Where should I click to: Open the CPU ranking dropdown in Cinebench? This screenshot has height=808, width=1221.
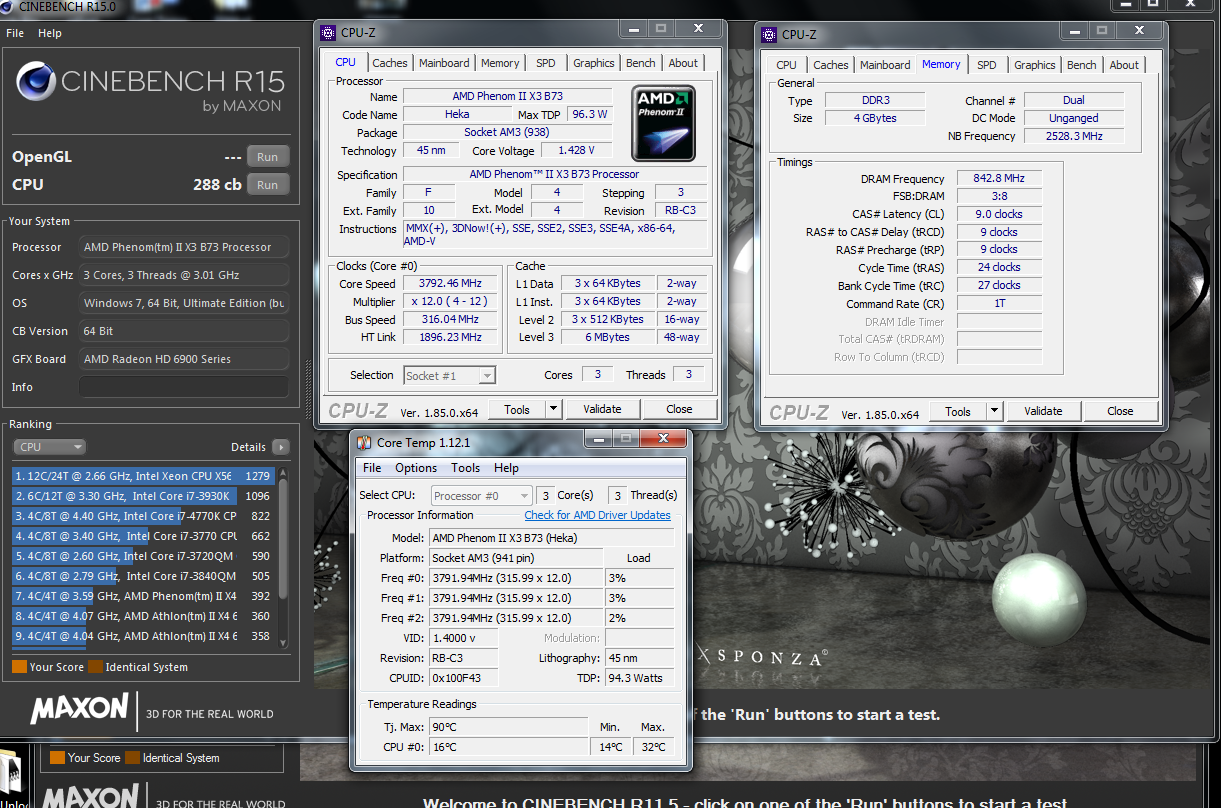coord(49,447)
